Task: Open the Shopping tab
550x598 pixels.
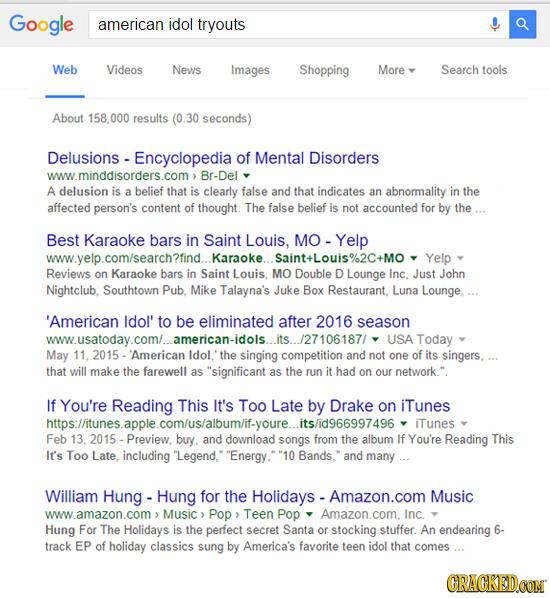Action: (324, 70)
